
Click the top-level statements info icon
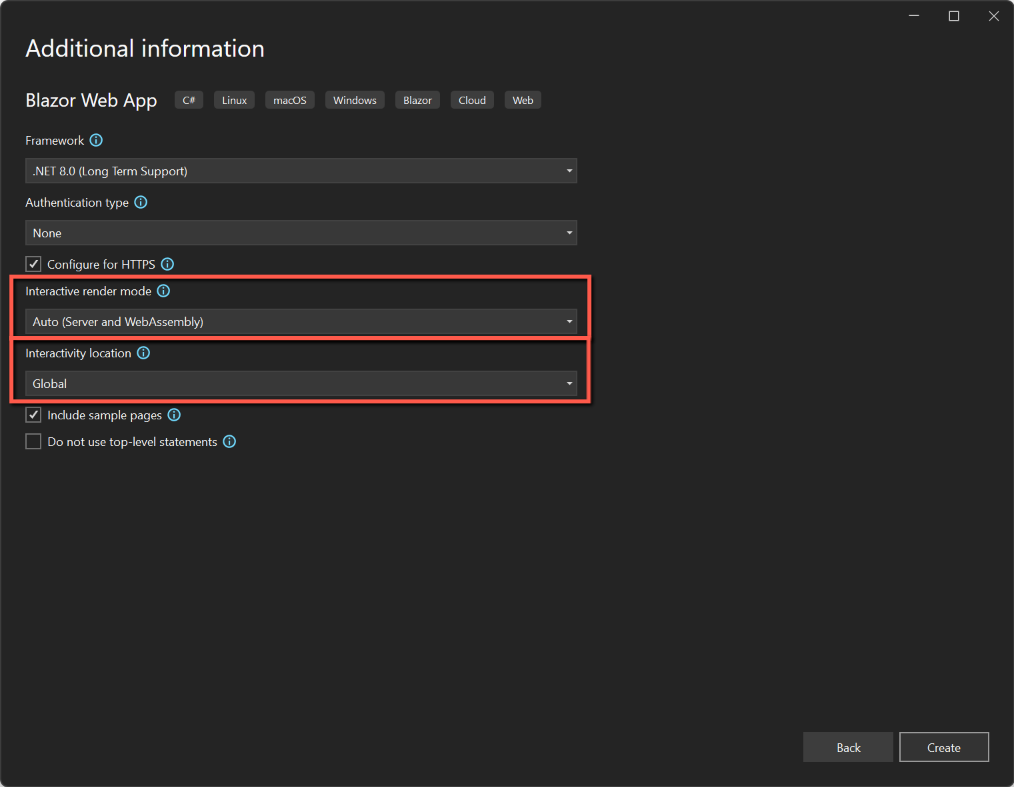click(x=229, y=441)
